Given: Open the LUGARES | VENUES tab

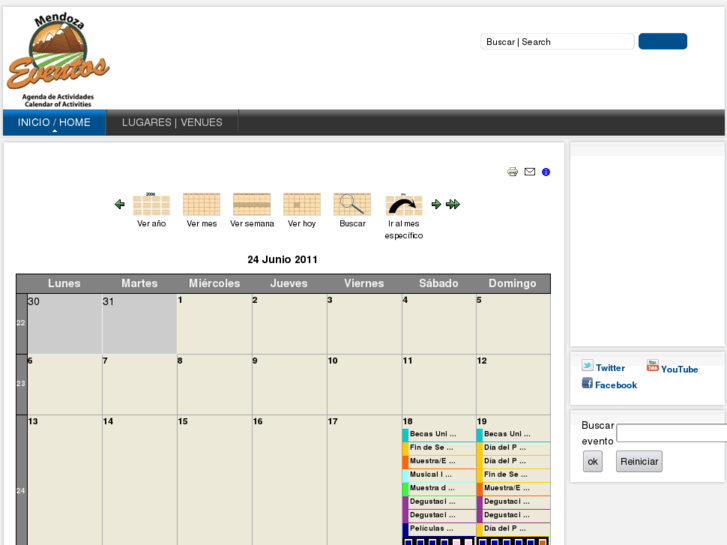Looking at the screenshot, I should click(x=172, y=122).
